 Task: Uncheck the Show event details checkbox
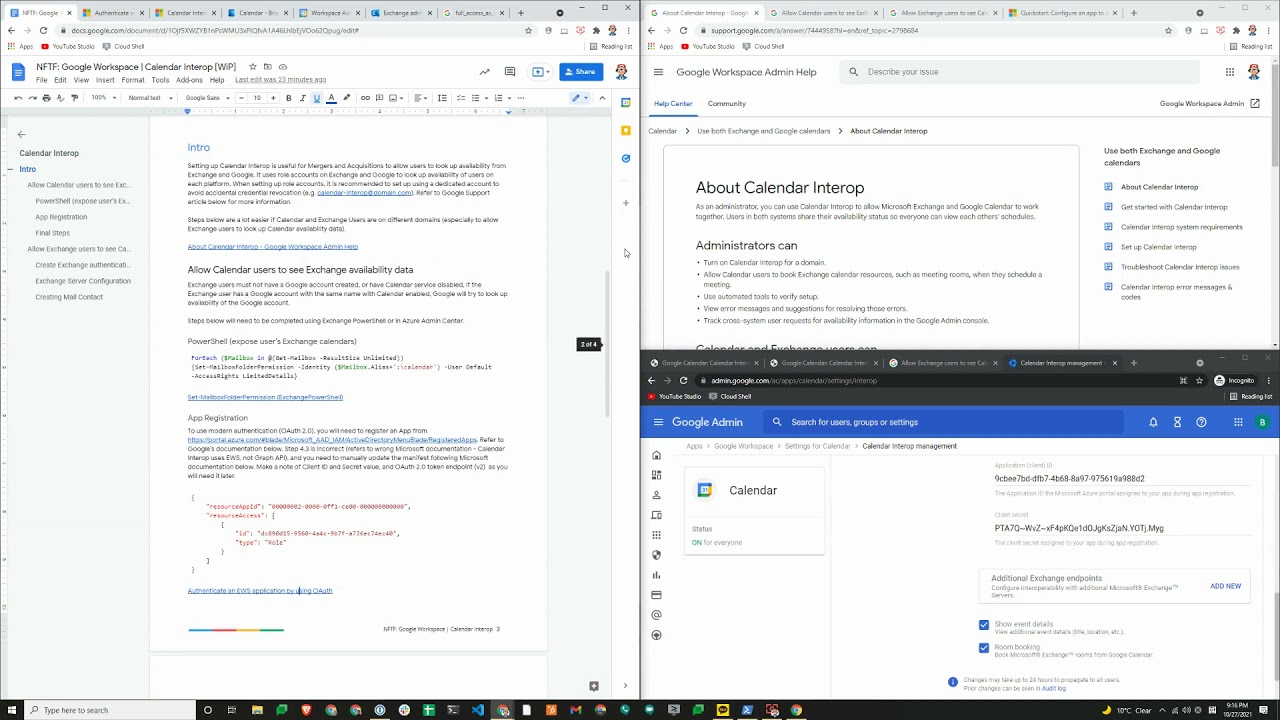pyautogui.click(x=984, y=625)
